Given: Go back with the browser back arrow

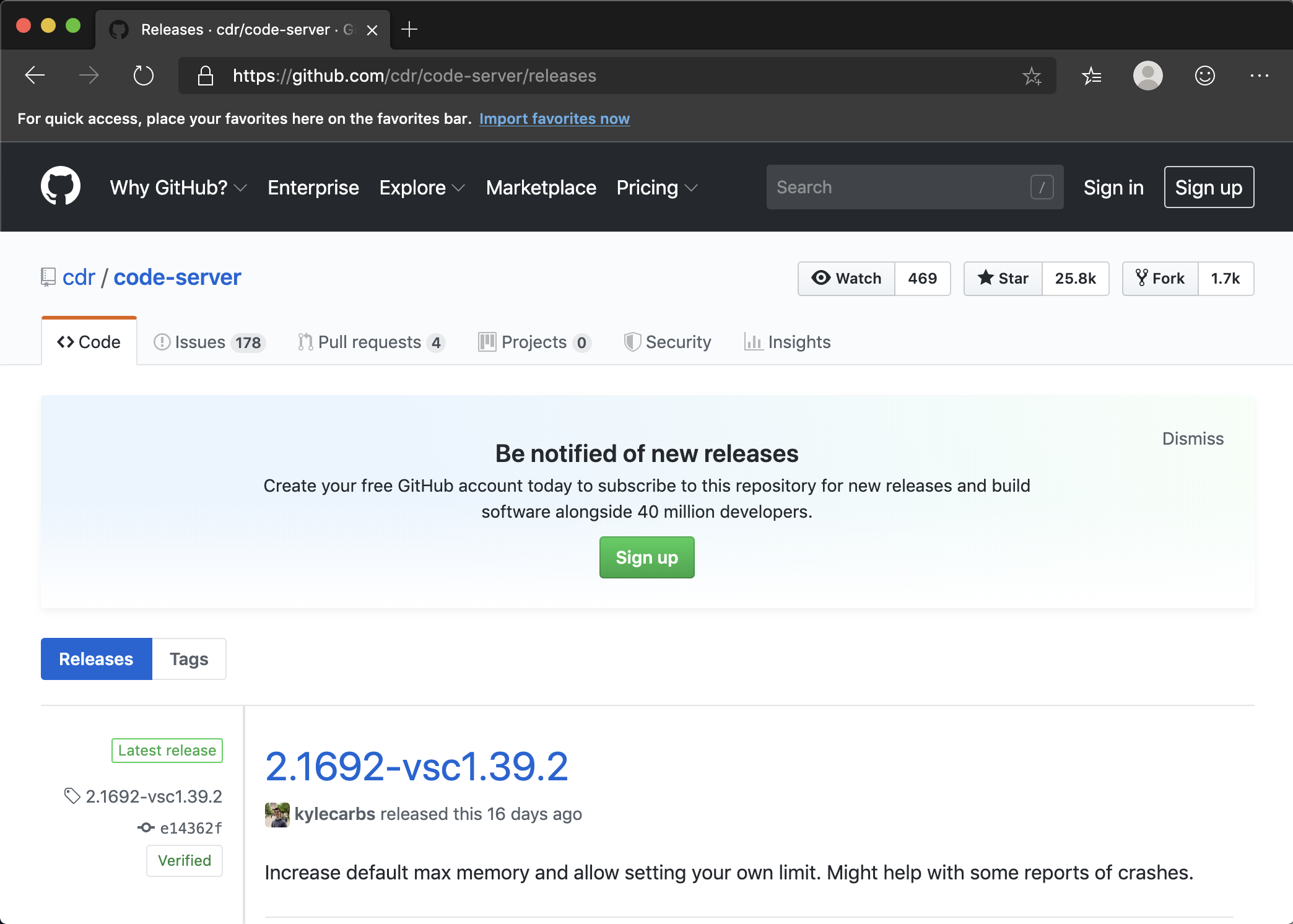Looking at the screenshot, I should [35, 76].
